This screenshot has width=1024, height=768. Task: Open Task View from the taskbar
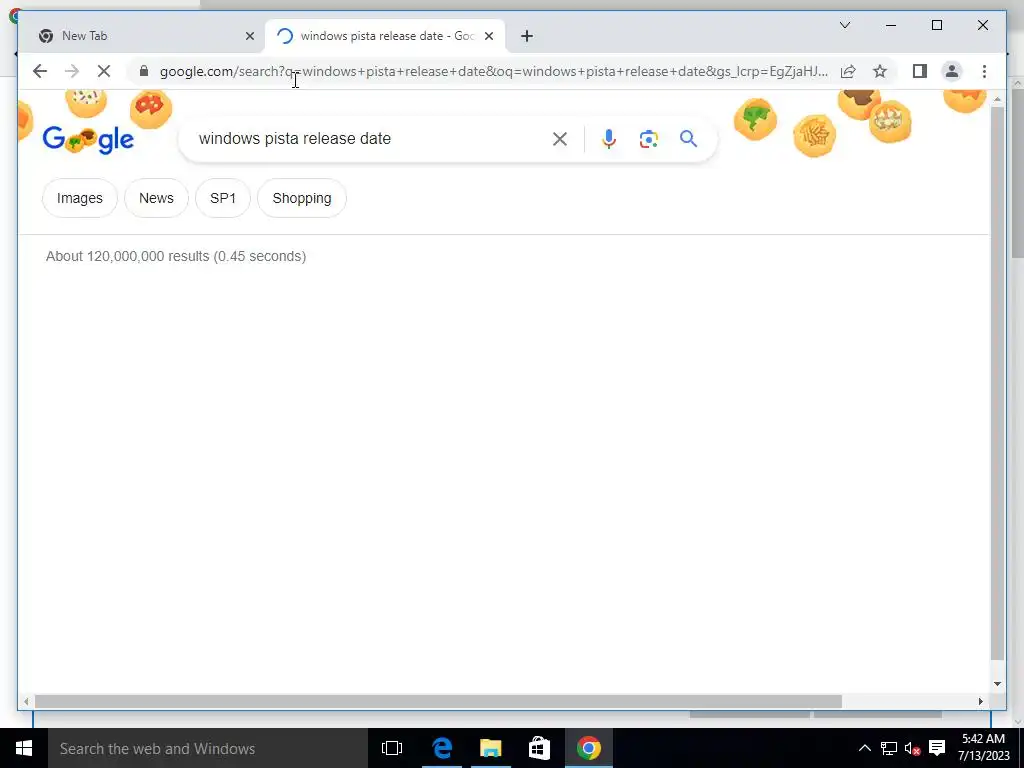(x=392, y=748)
